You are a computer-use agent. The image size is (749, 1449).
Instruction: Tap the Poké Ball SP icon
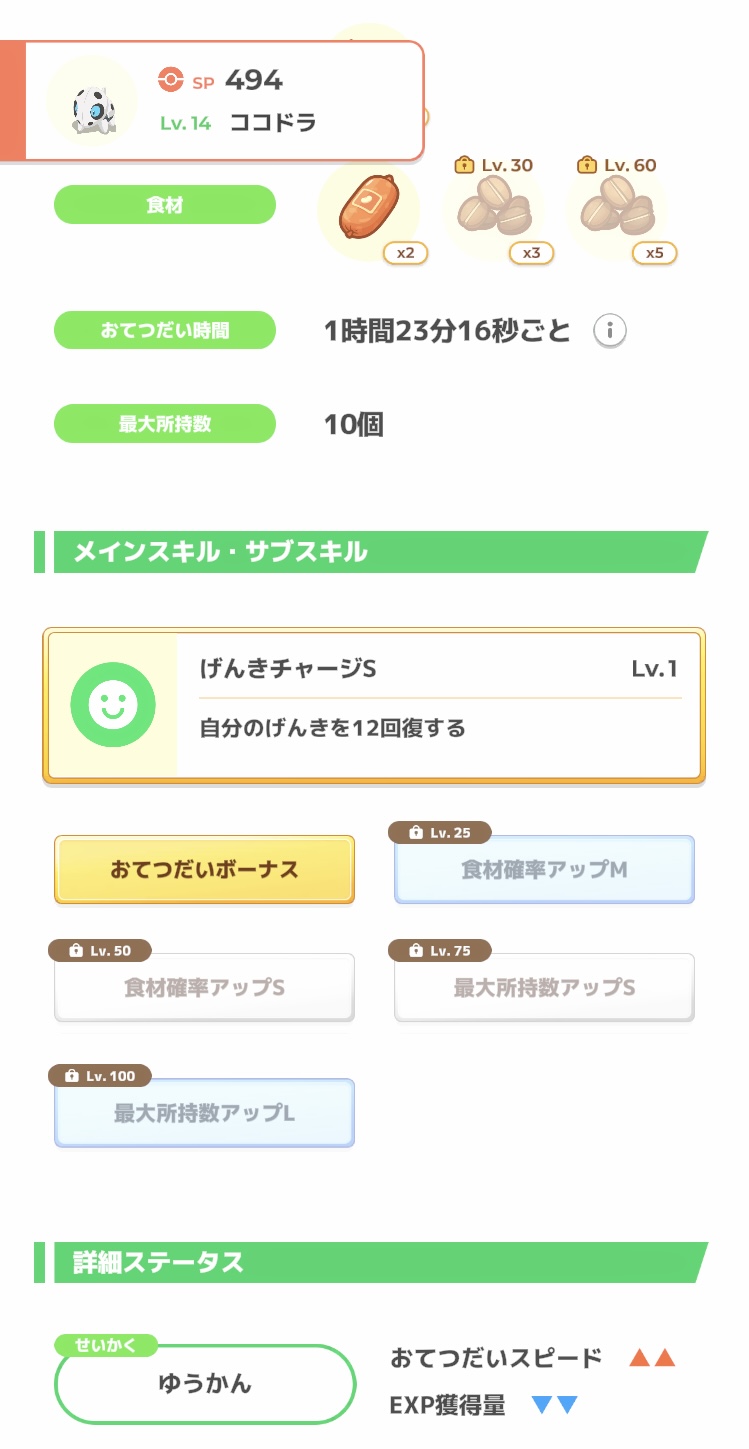[171, 79]
